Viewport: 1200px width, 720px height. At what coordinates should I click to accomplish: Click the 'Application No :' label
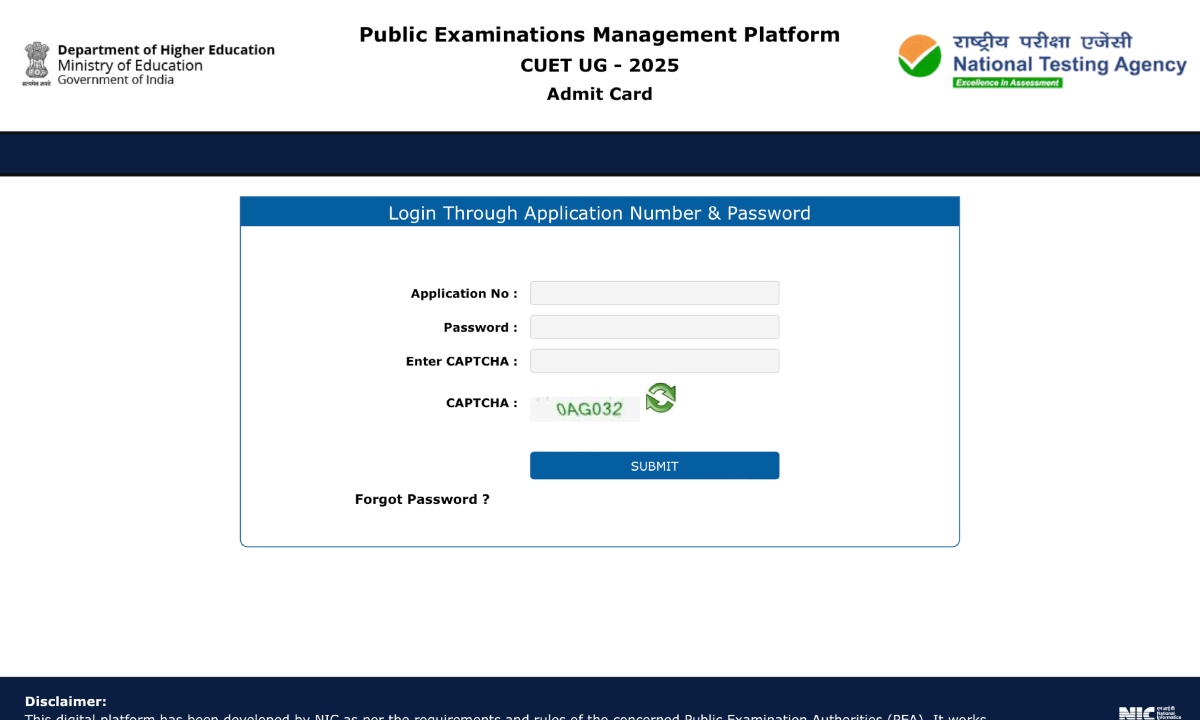[x=464, y=293]
